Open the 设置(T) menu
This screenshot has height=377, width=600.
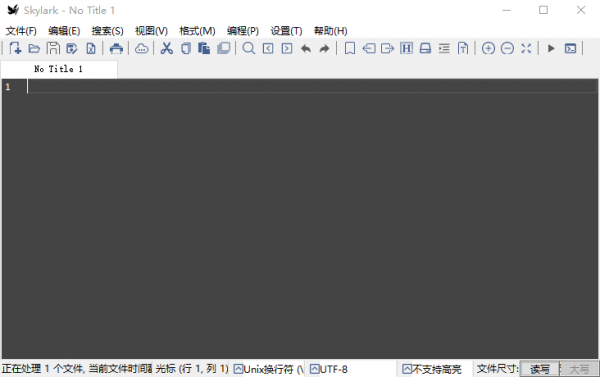tap(286, 31)
